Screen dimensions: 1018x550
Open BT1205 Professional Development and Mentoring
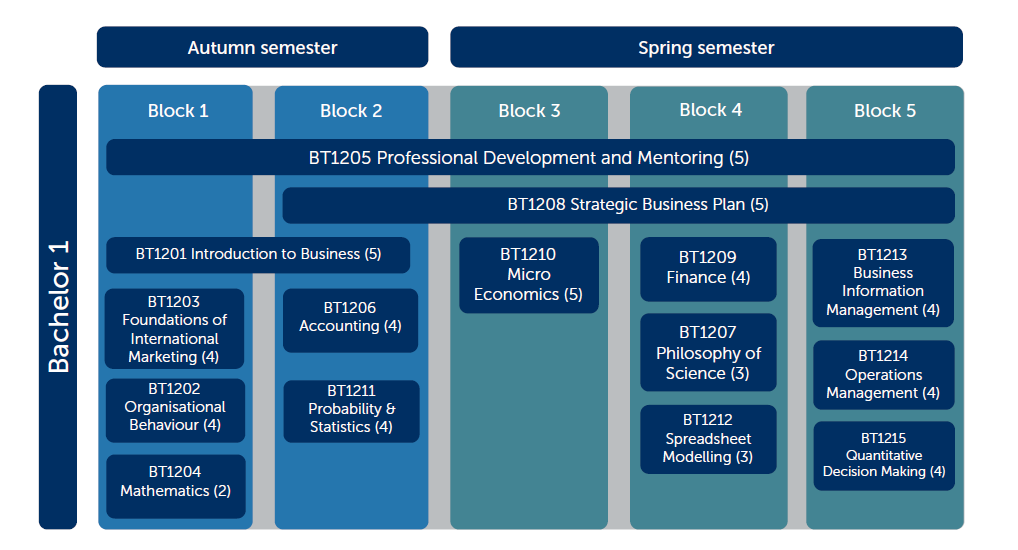point(530,157)
